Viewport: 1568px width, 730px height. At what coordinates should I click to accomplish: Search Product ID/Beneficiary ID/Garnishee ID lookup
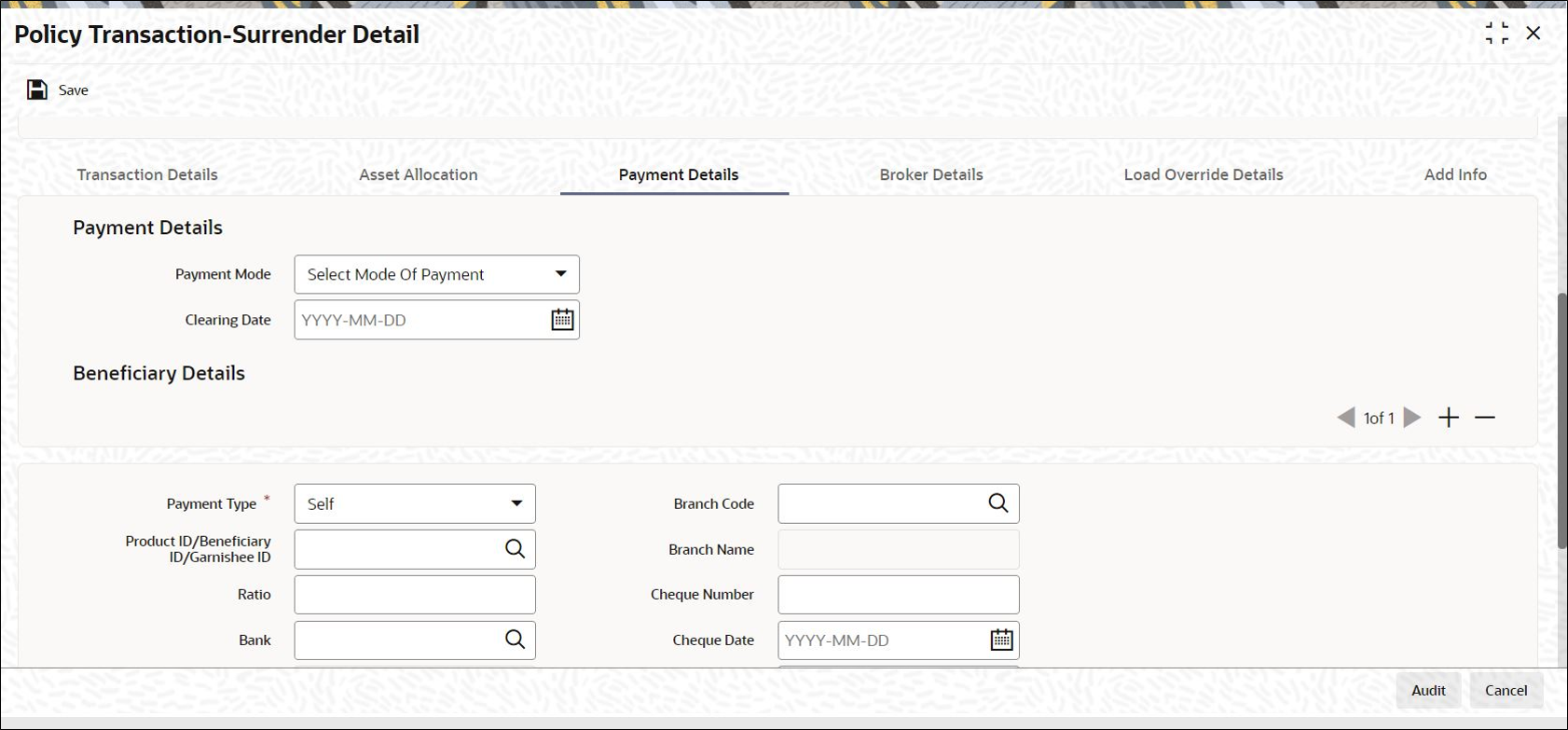(x=516, y=549)
